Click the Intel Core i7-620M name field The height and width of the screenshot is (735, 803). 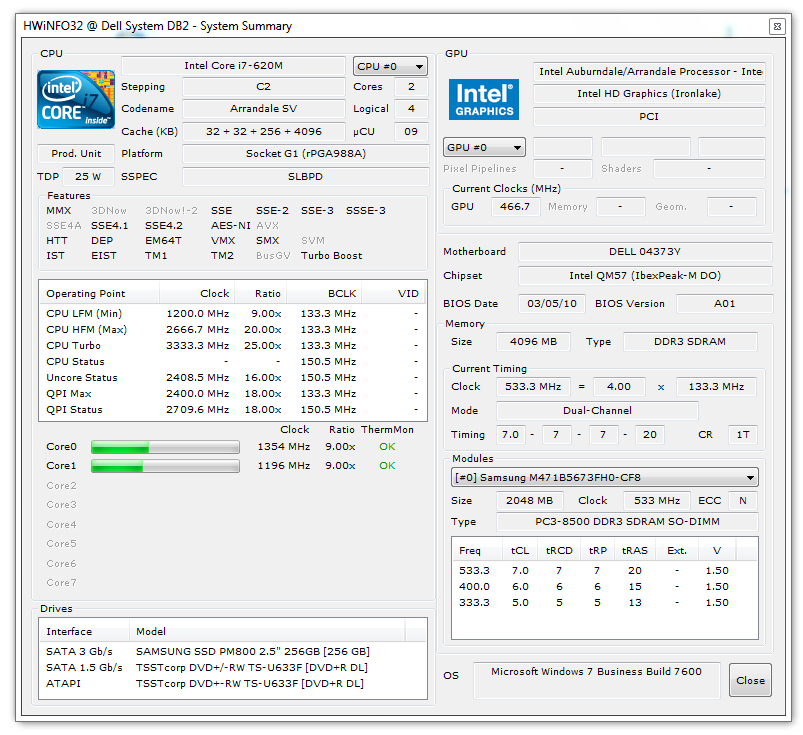(x=233, y=66)
